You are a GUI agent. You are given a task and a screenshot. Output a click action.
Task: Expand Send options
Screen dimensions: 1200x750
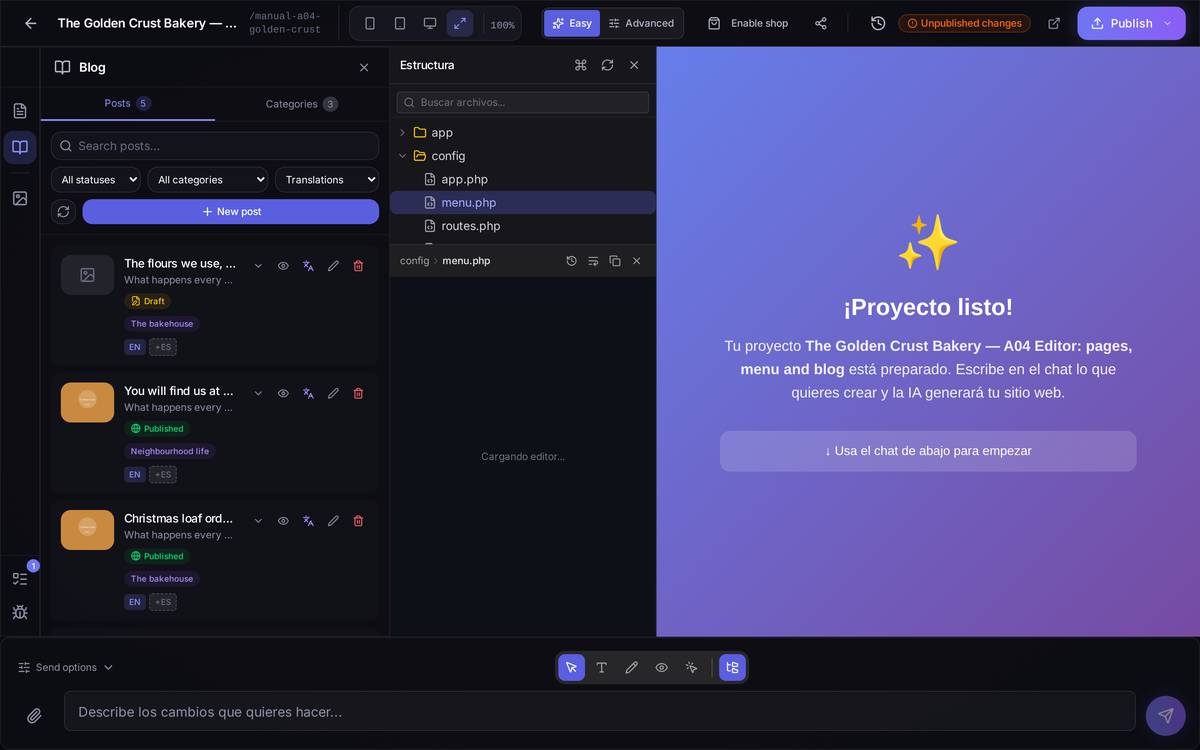click(66, 667)
